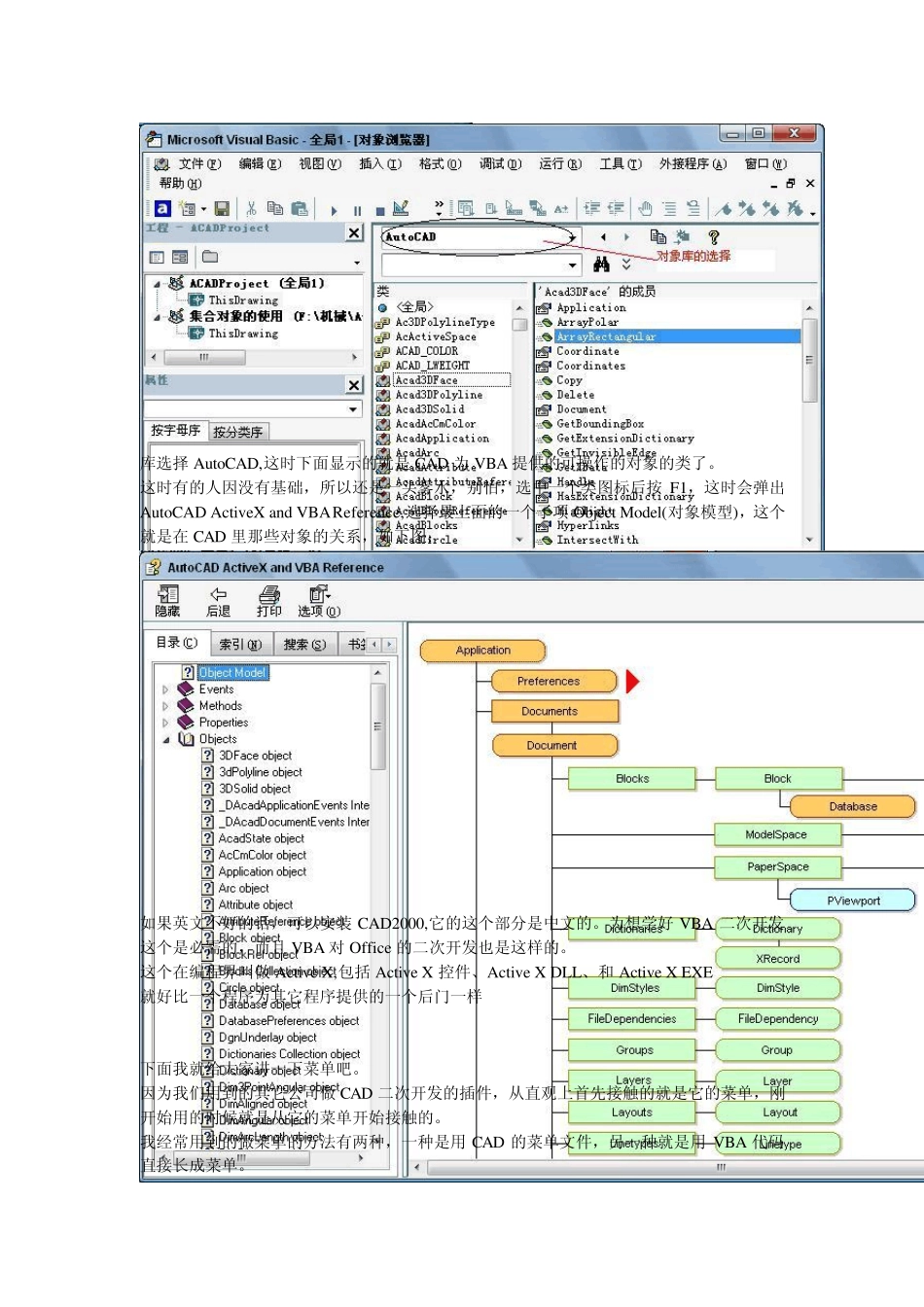
Task: Click the Object Browser help question icon
Action: (713, 236)
